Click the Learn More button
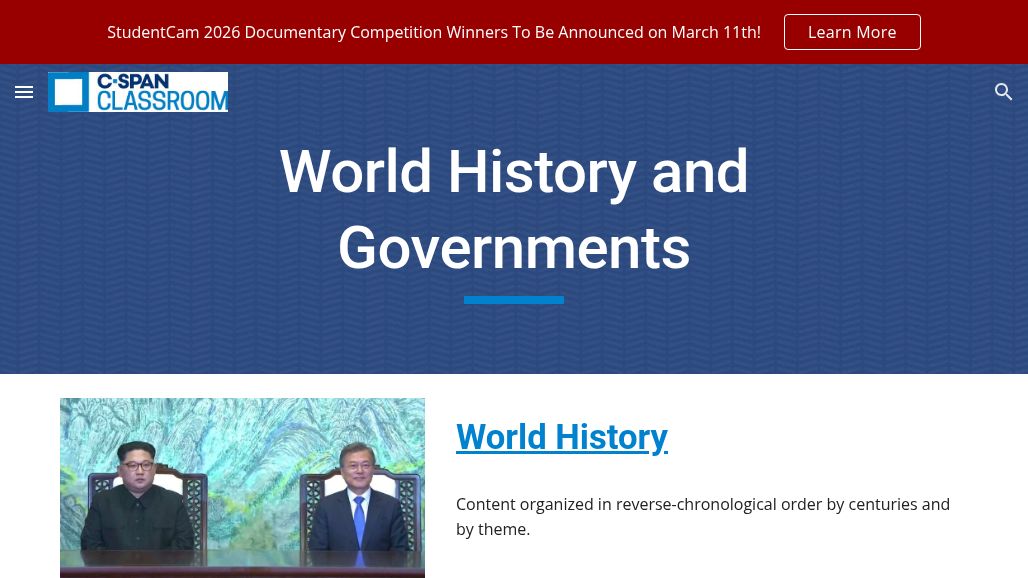Screen dimensions: 1028x578 pos(852,32)
